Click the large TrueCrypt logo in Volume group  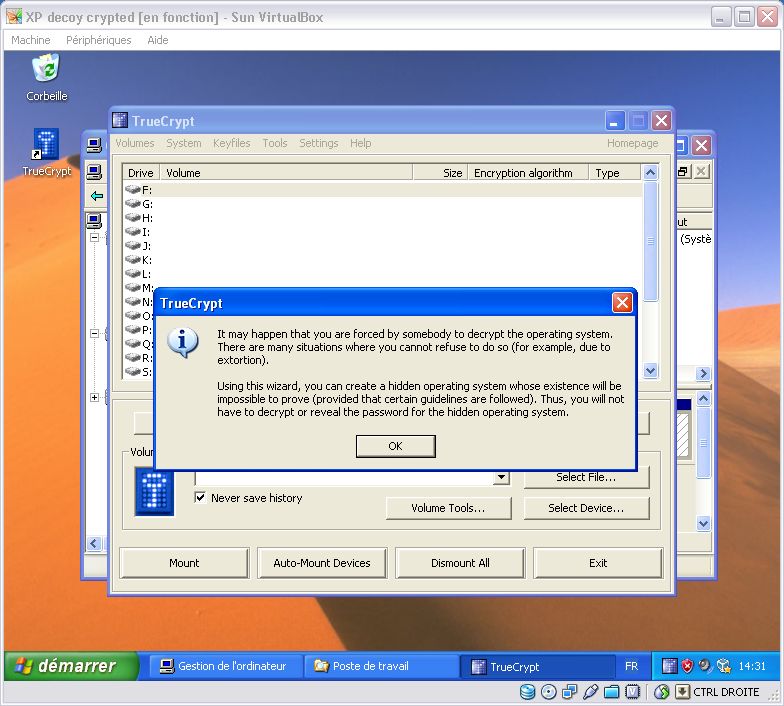tap(154, 492)
